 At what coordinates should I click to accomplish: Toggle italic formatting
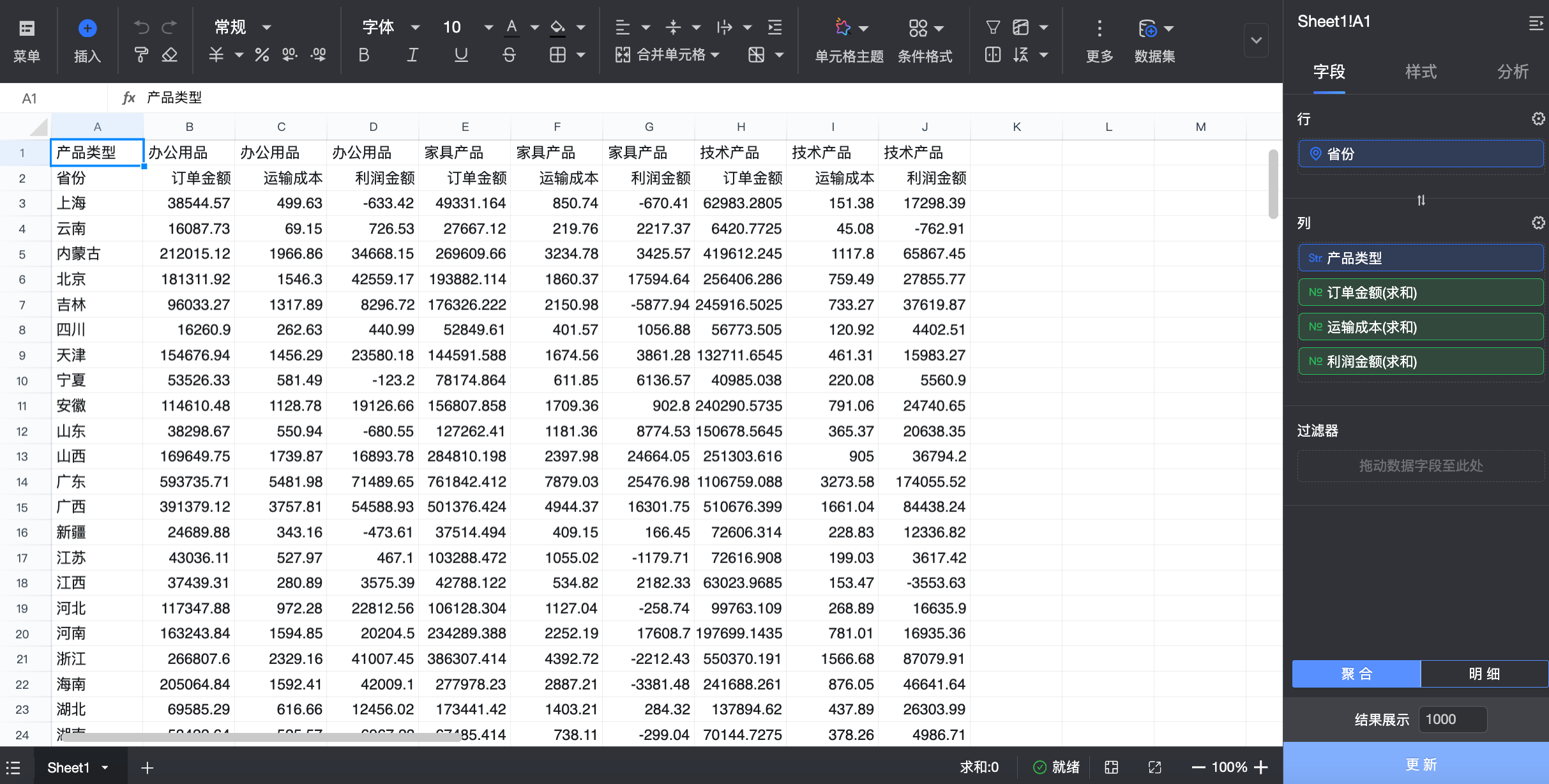412,56
